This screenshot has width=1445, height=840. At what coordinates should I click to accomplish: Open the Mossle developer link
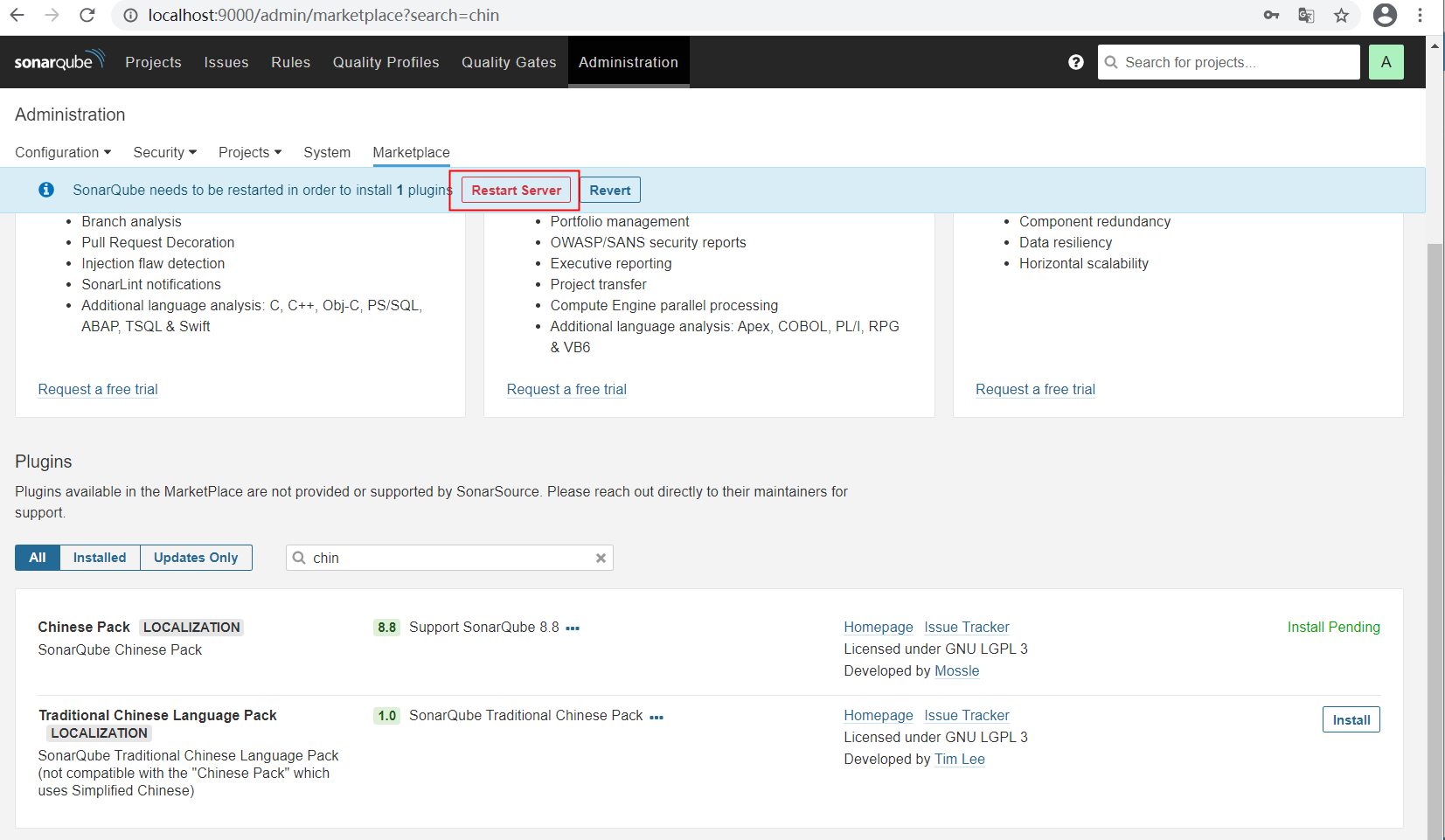point(957,670)
